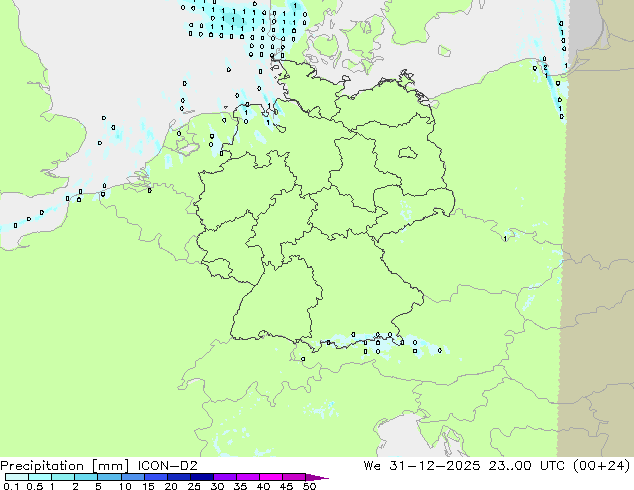Click the '30' legend value label

click(x=217, y=486)
